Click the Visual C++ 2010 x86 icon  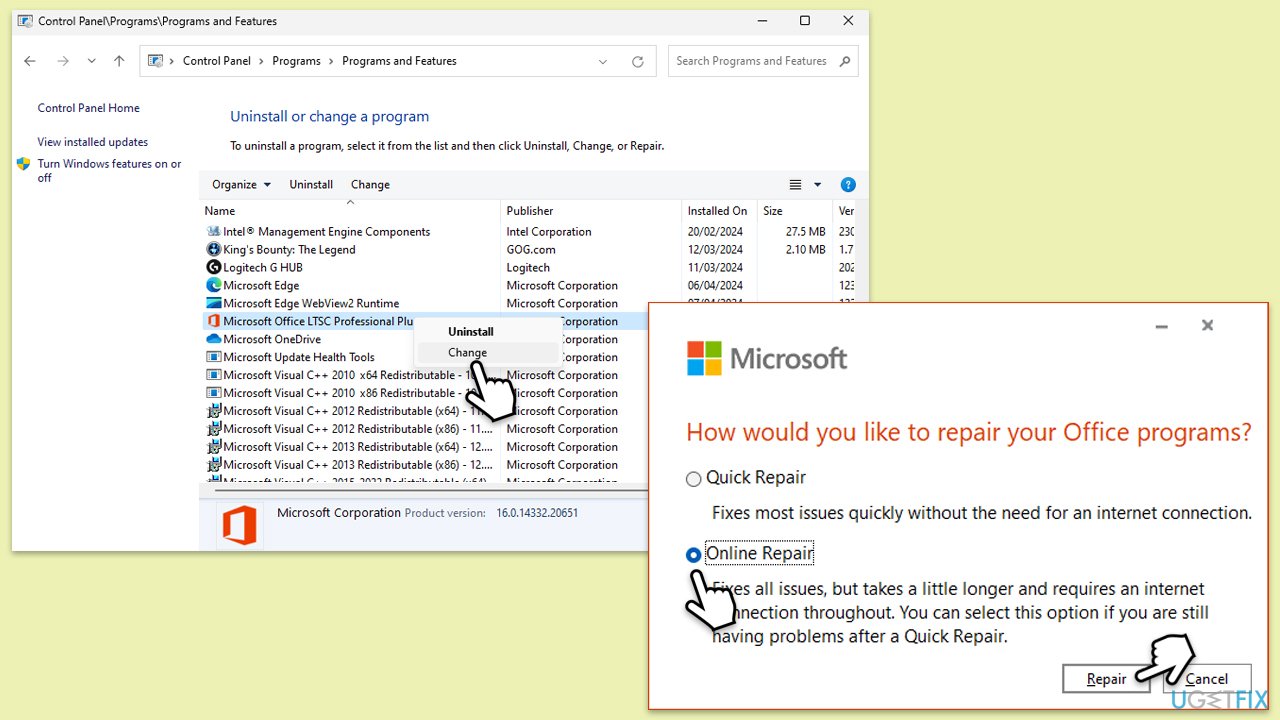213,393
